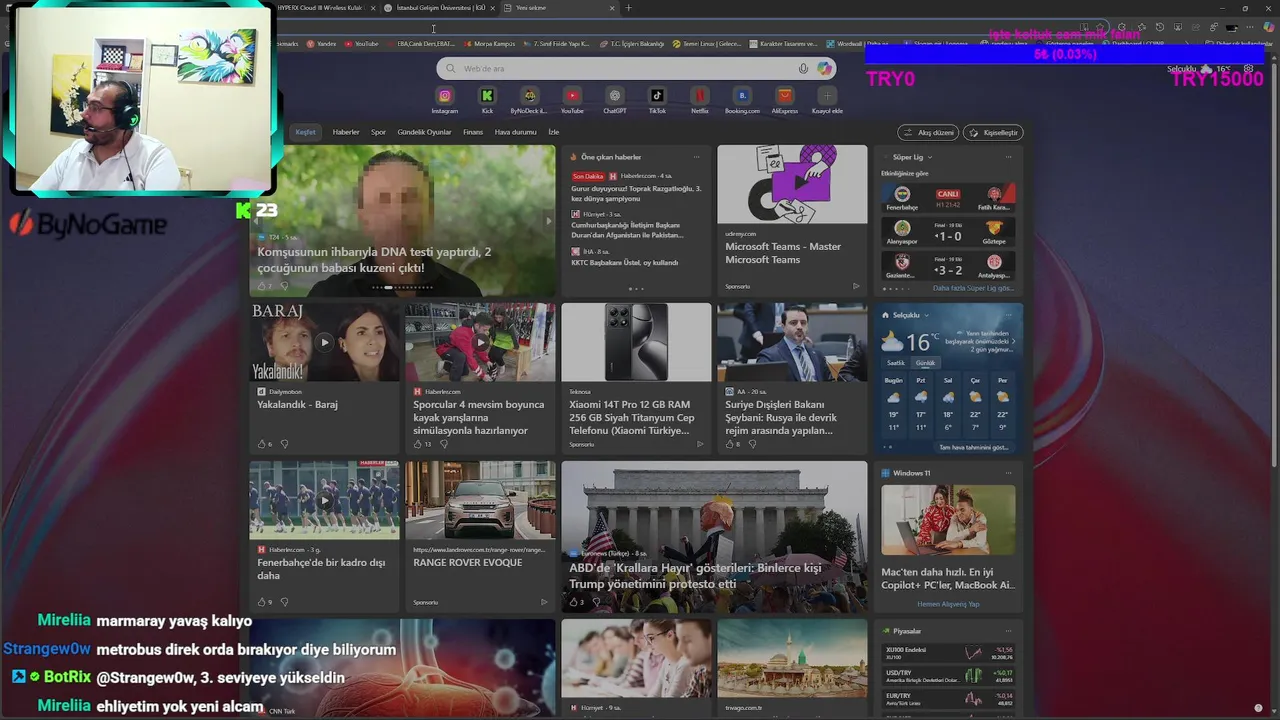Open ad info icon on Range Rover card
The width and height of the screenshot is (1280, 720).
point(543,602)
